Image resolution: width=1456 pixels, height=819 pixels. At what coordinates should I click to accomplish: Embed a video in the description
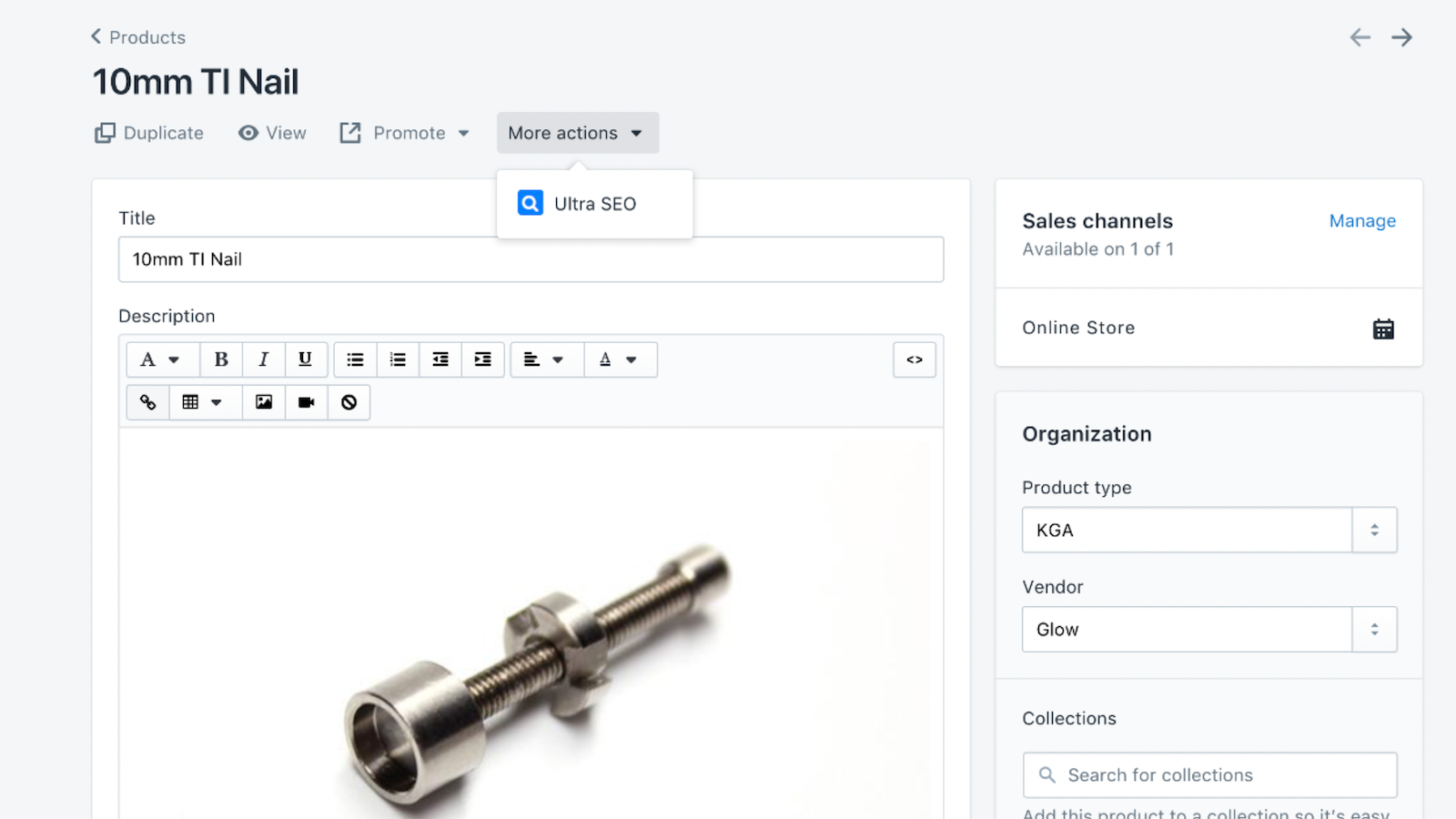[306, 402]
